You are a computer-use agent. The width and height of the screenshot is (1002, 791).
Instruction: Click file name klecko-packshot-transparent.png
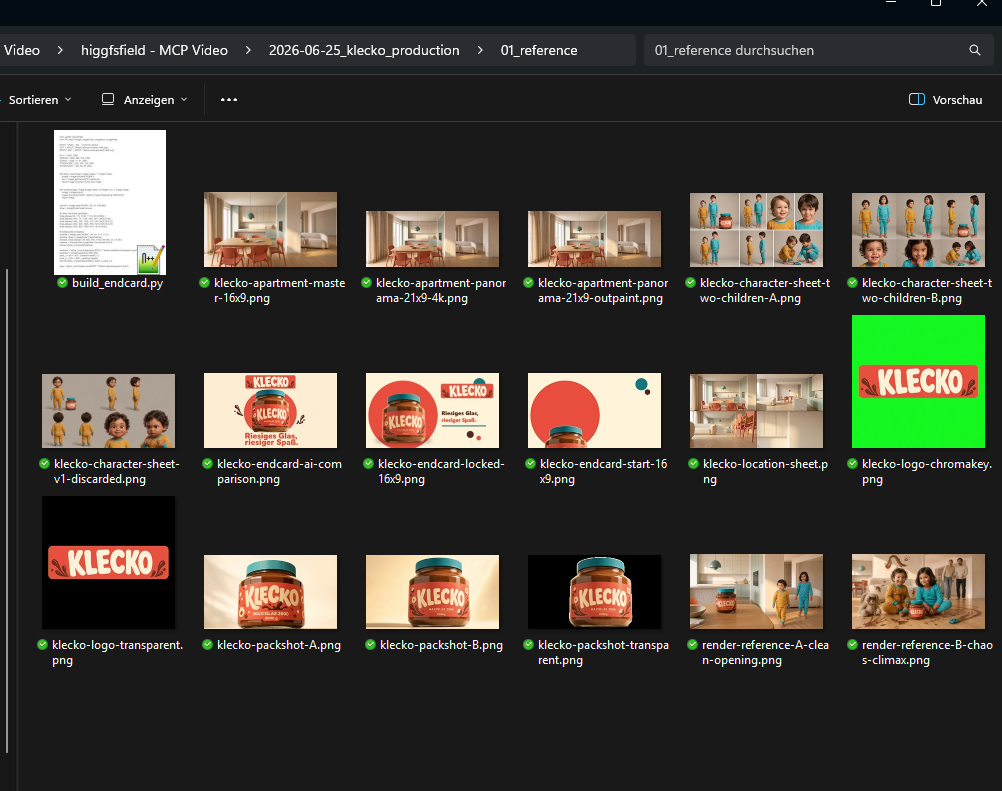pyautogui.click(x=603, y=652)
